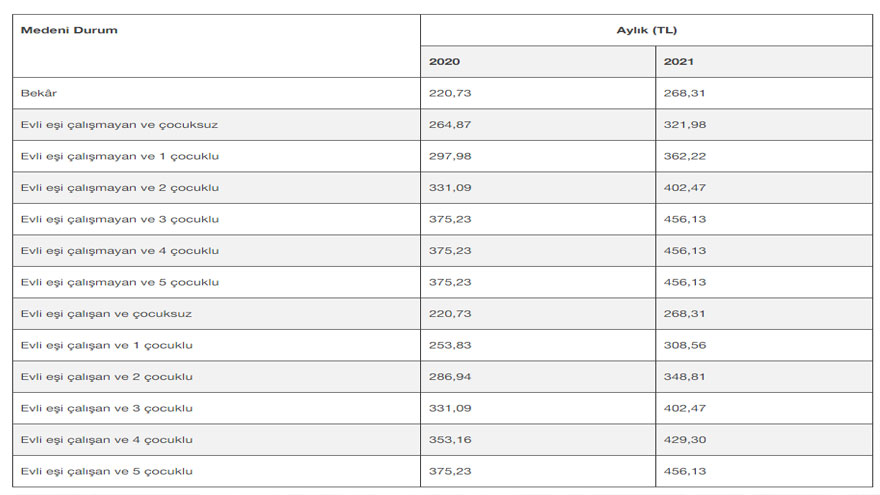Click the 2020 column header
This screenshot has height=495, width=880.
[444, 62]
